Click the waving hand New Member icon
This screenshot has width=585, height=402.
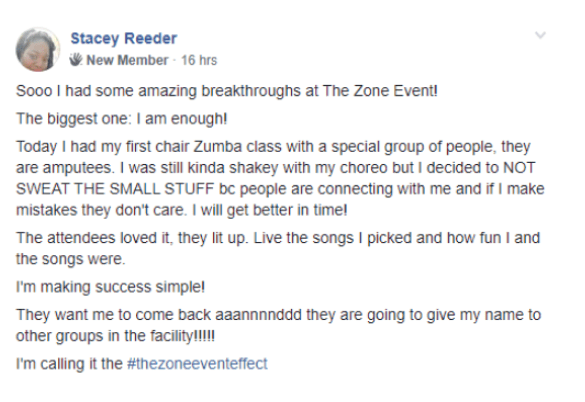pyautogui.click(x=76, y=60)
